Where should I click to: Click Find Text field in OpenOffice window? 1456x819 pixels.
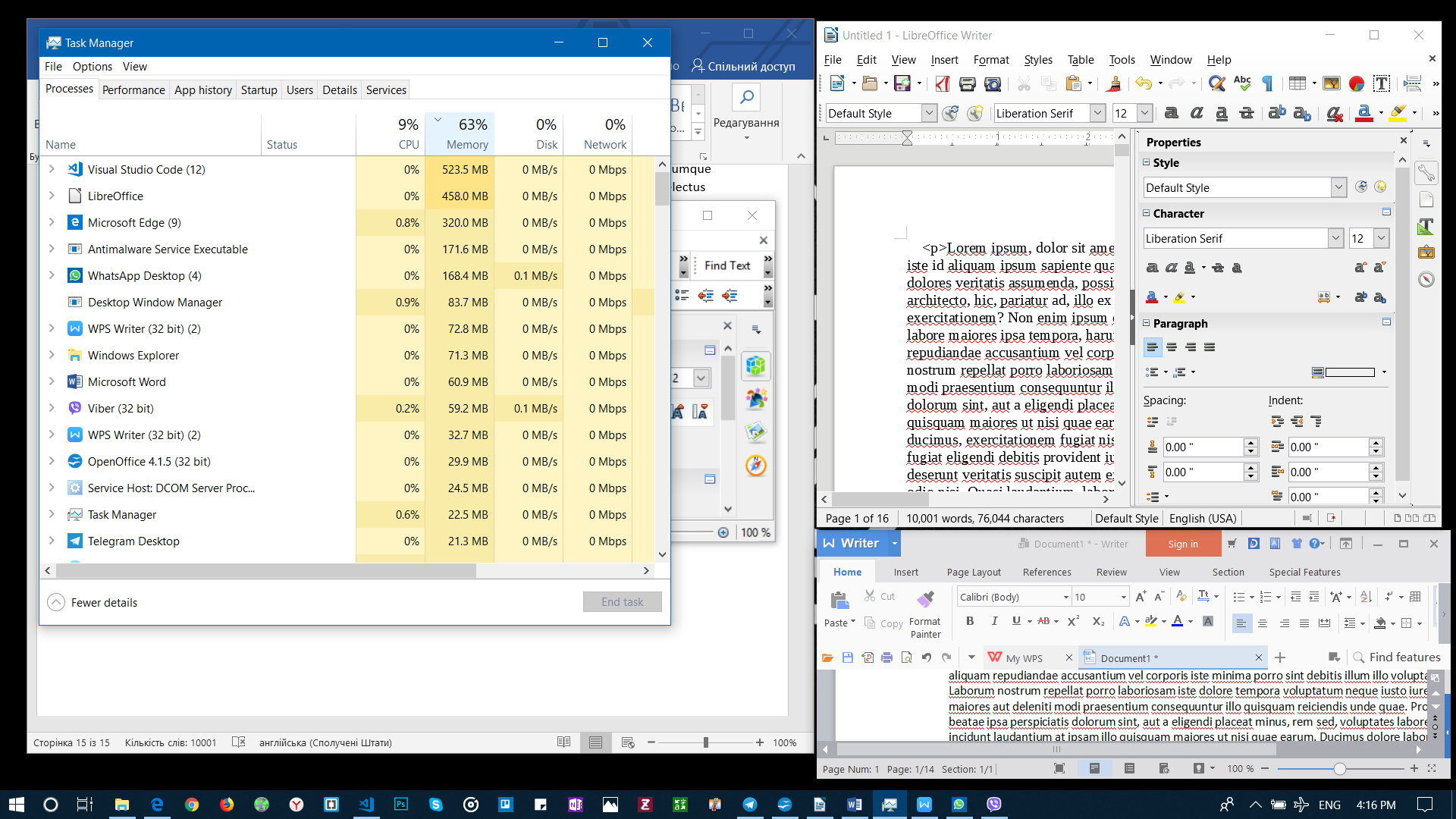pyautogui.click(x=728, y=265)
